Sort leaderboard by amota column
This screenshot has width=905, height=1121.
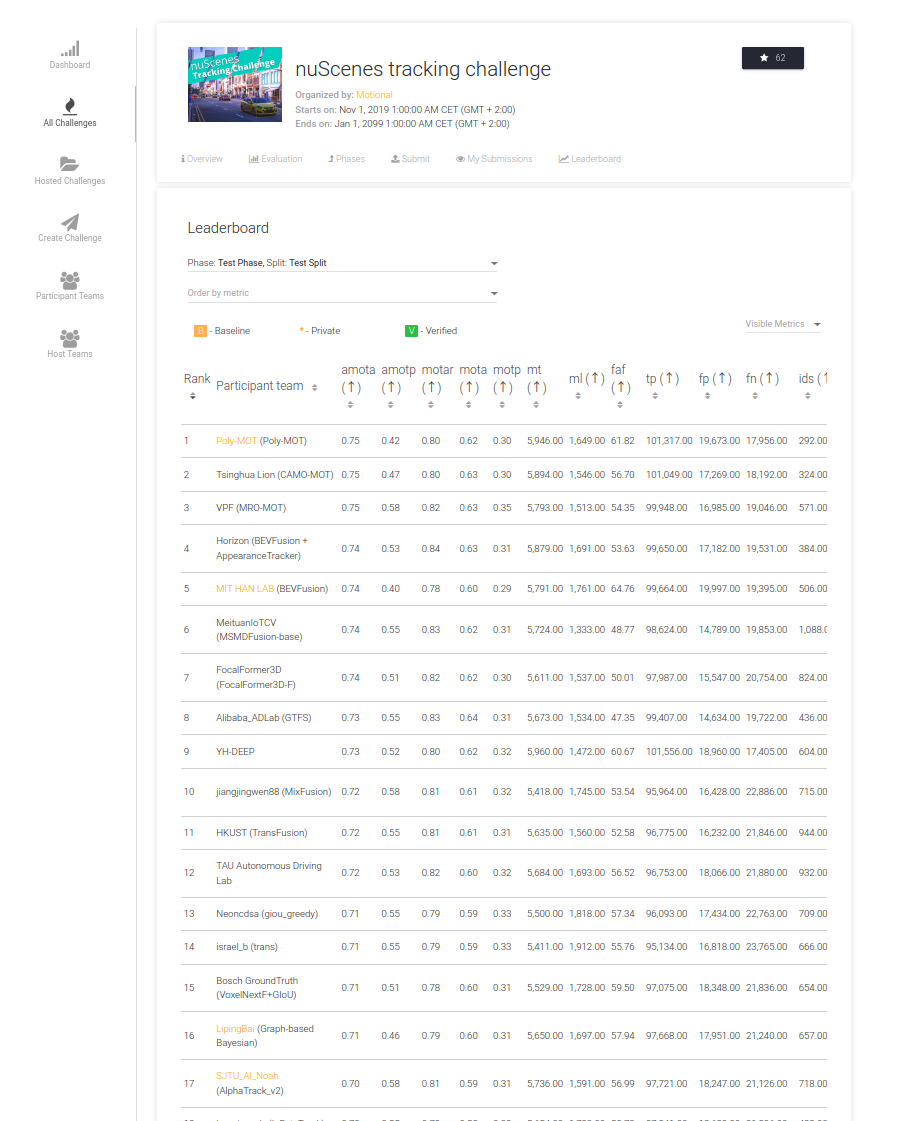[x=350, y=405]
